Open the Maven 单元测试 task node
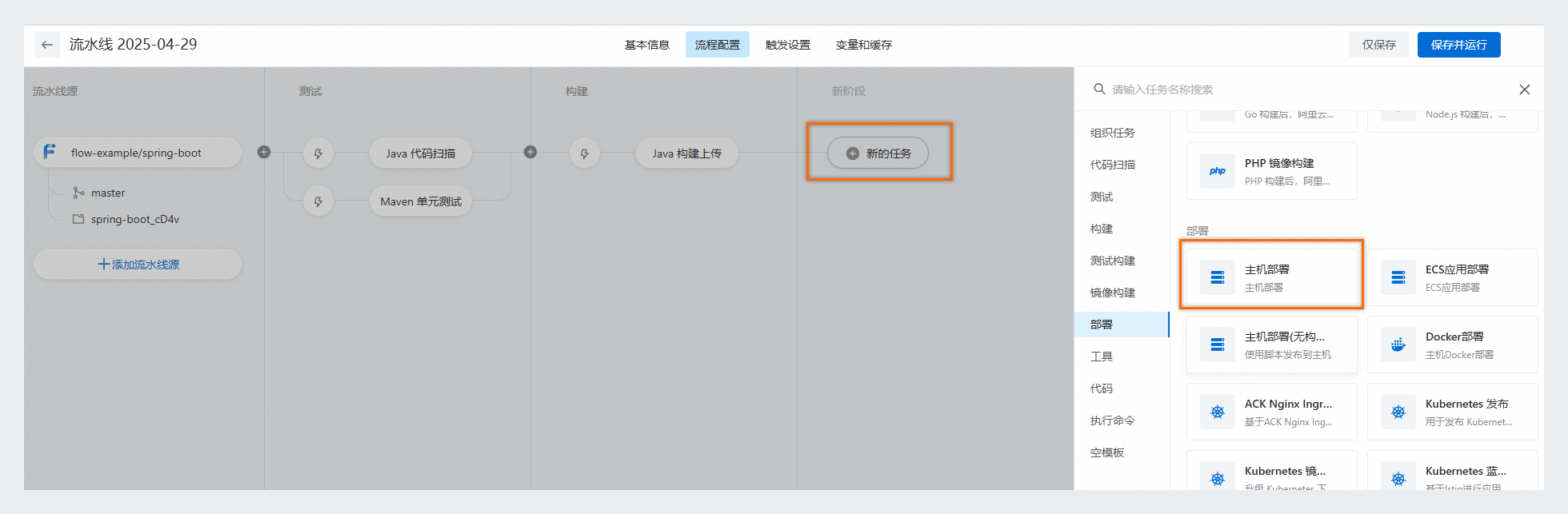1568x514 pixels. pyautogui.click(x=421, y=201)
